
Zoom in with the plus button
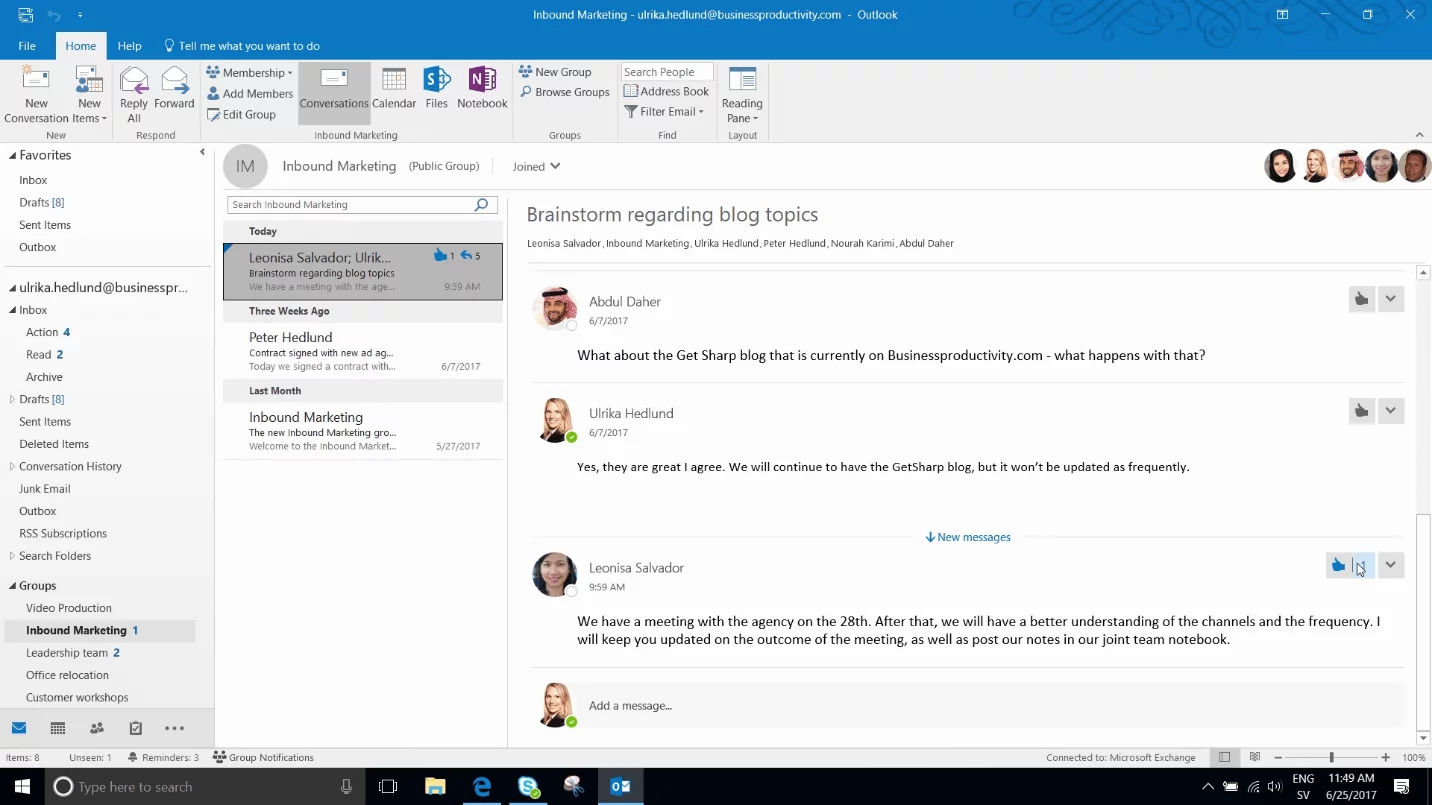click(1385, 758)
